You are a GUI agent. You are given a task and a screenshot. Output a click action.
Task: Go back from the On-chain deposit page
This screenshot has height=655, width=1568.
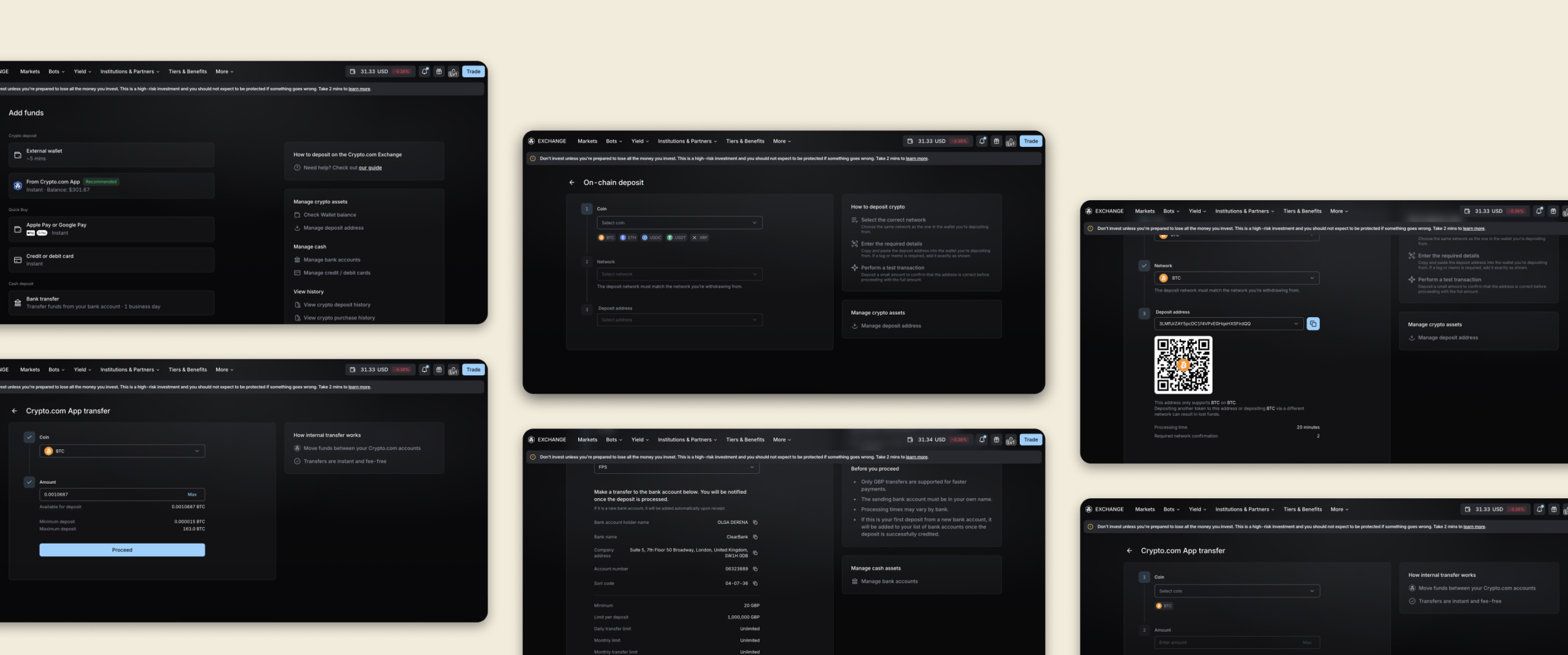[x=571, y=182]
